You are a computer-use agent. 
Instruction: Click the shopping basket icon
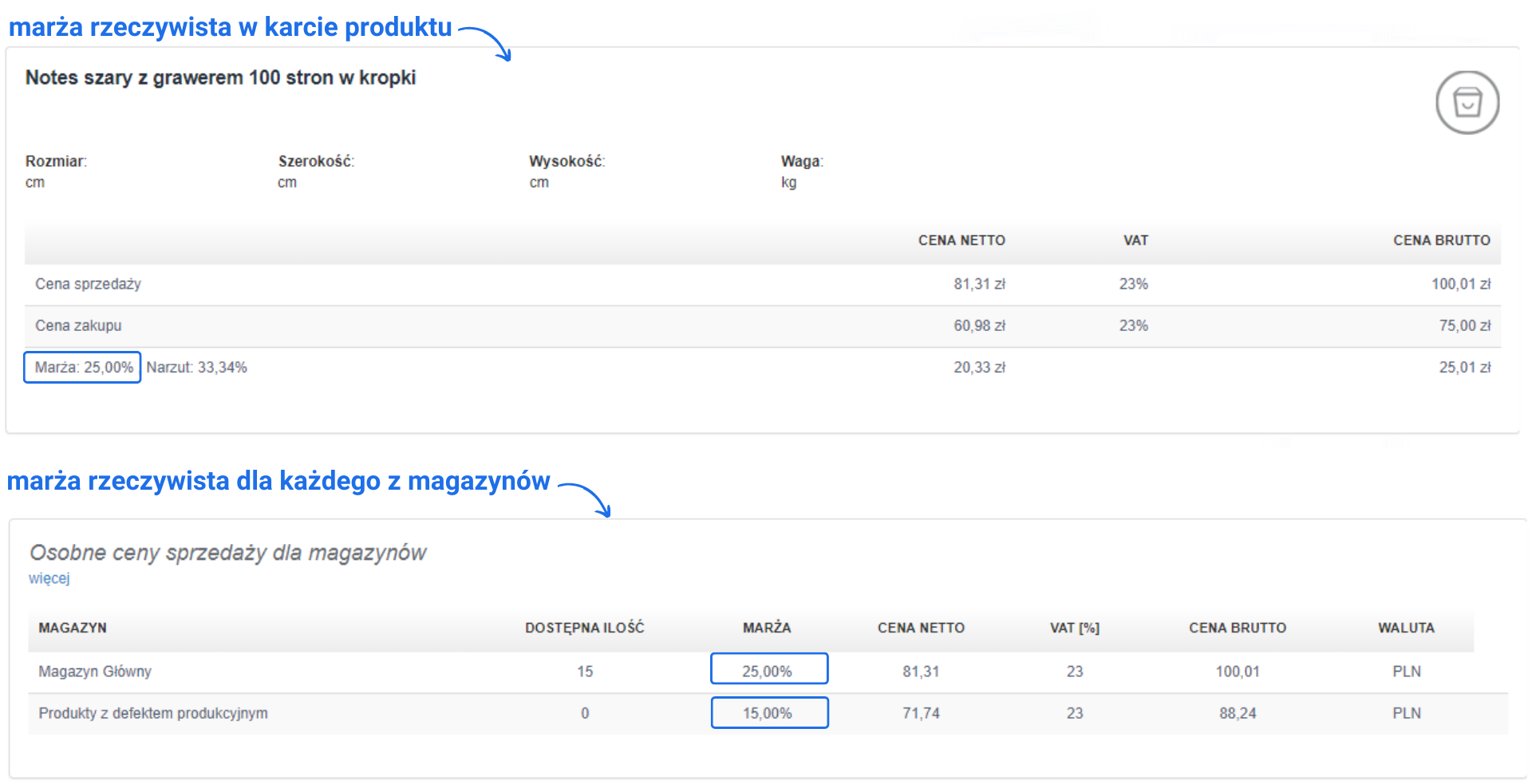(1467, 102)
